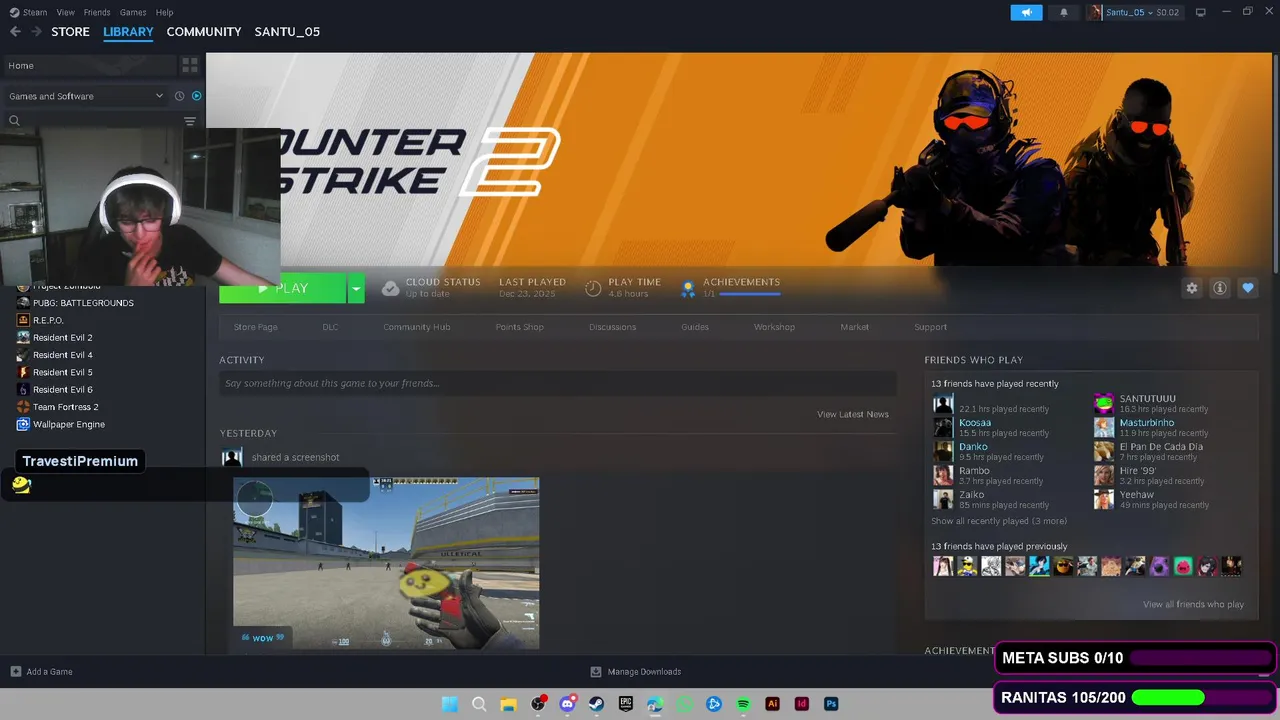The height and width of the screenshot is (720, 1280).
Task: Expand Show all recently played (3 more)
Action: [999, 521]
